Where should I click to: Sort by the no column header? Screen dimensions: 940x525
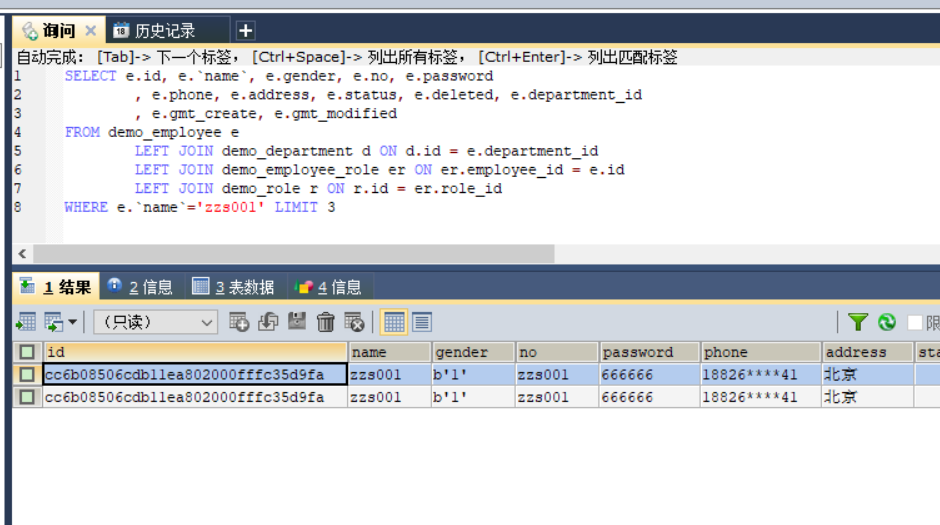click(x=557, y=352)
